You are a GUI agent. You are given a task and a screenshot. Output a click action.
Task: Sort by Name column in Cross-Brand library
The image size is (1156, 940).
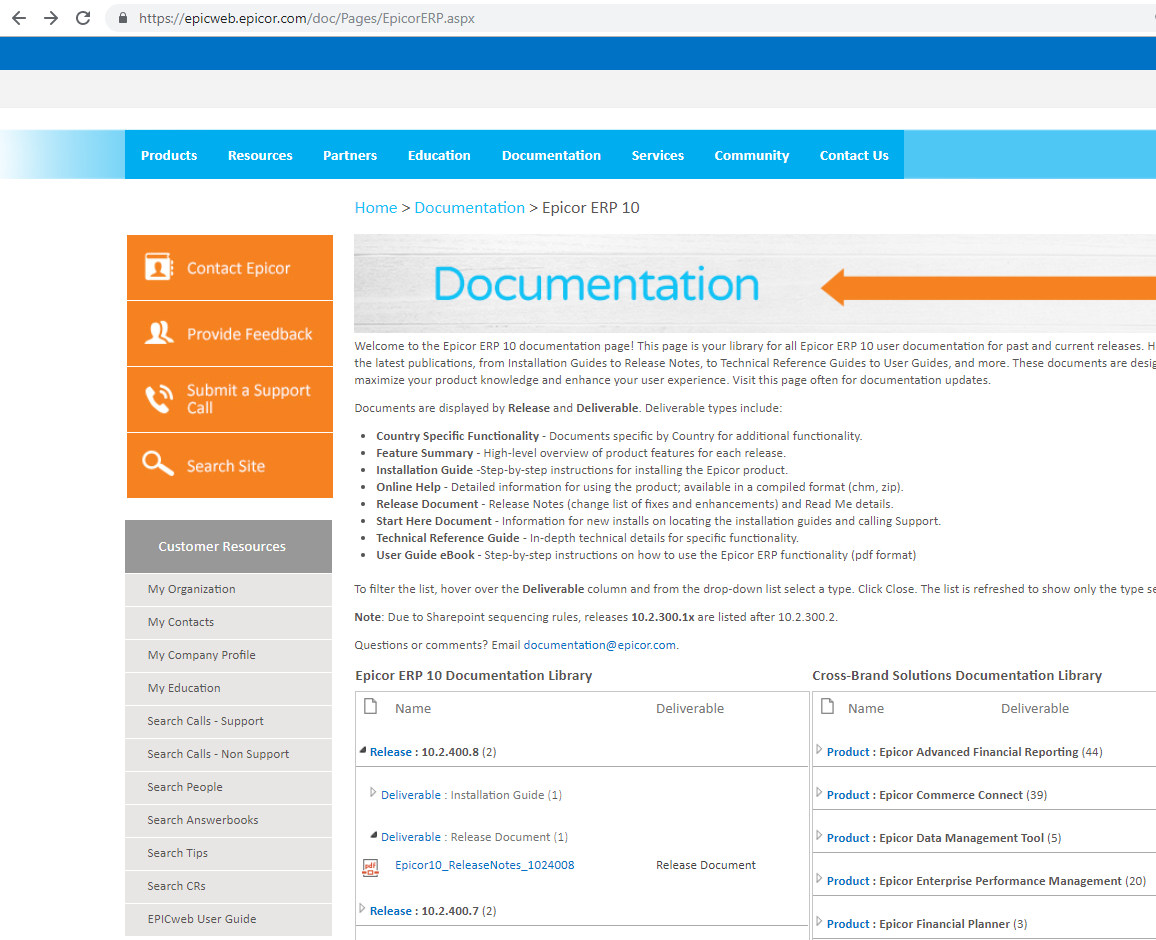coord(866,709)
